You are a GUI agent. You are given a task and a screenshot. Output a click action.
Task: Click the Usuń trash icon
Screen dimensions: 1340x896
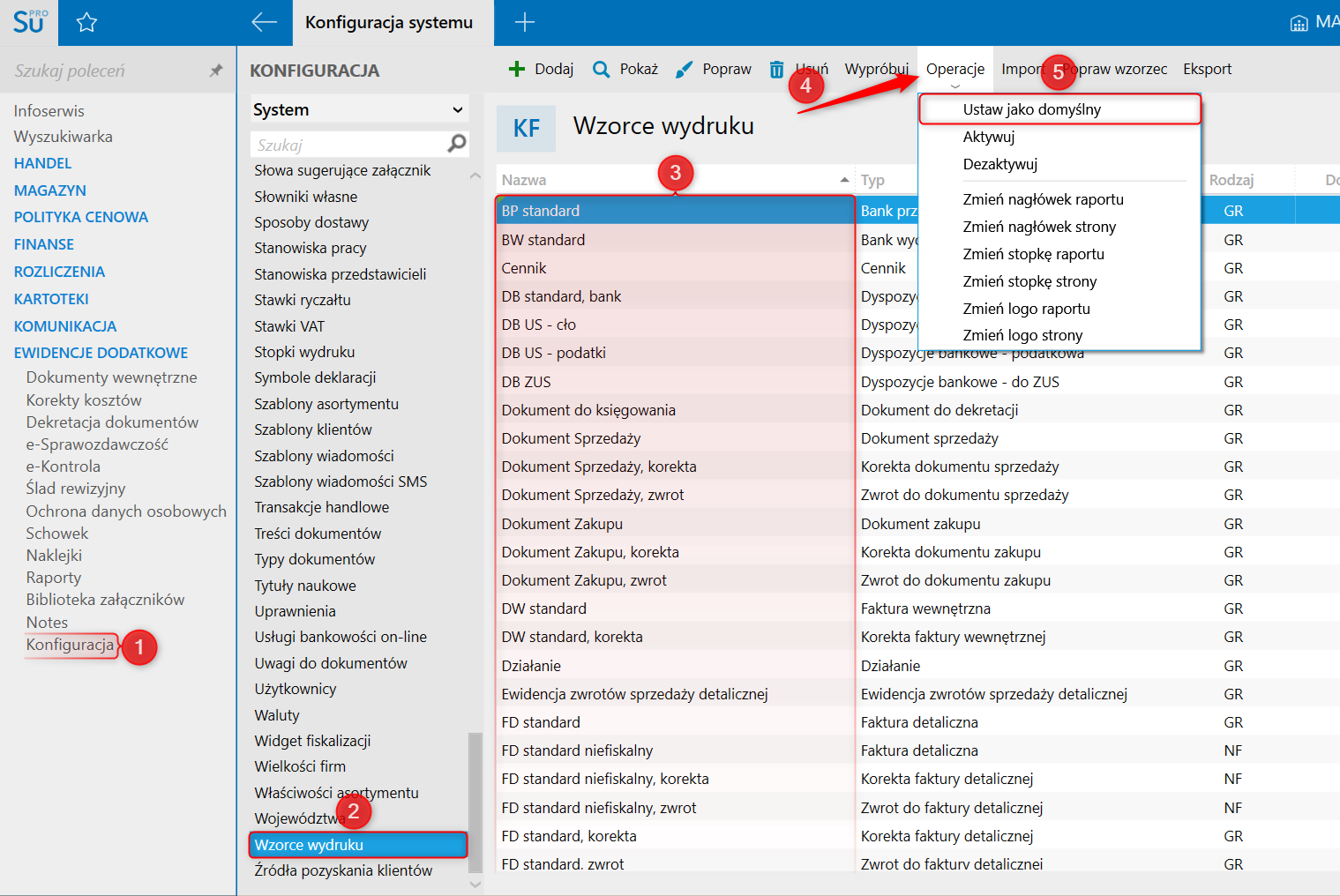[x=776, y=69]
